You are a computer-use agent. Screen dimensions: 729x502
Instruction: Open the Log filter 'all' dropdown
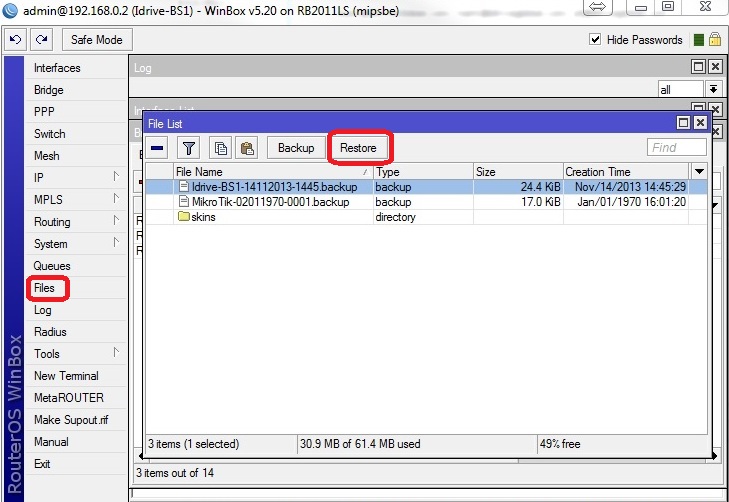click(713, 89)
